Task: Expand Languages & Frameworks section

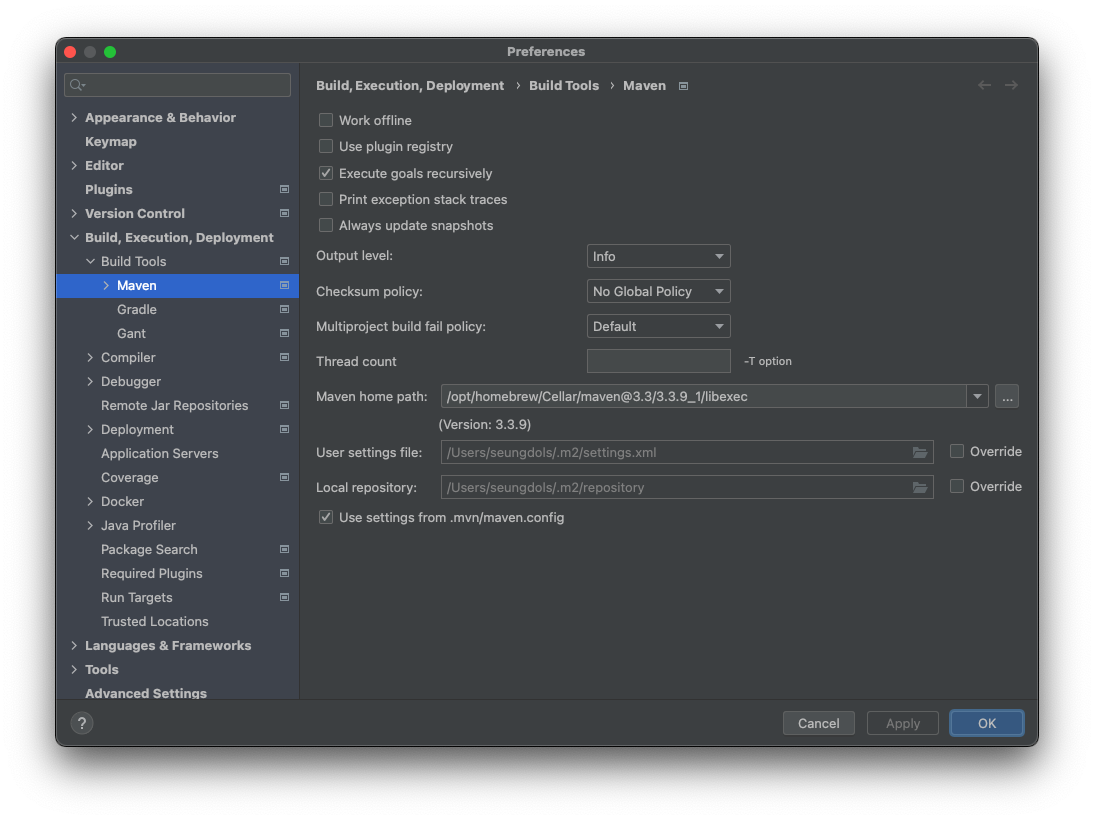Action: [74, 646]
